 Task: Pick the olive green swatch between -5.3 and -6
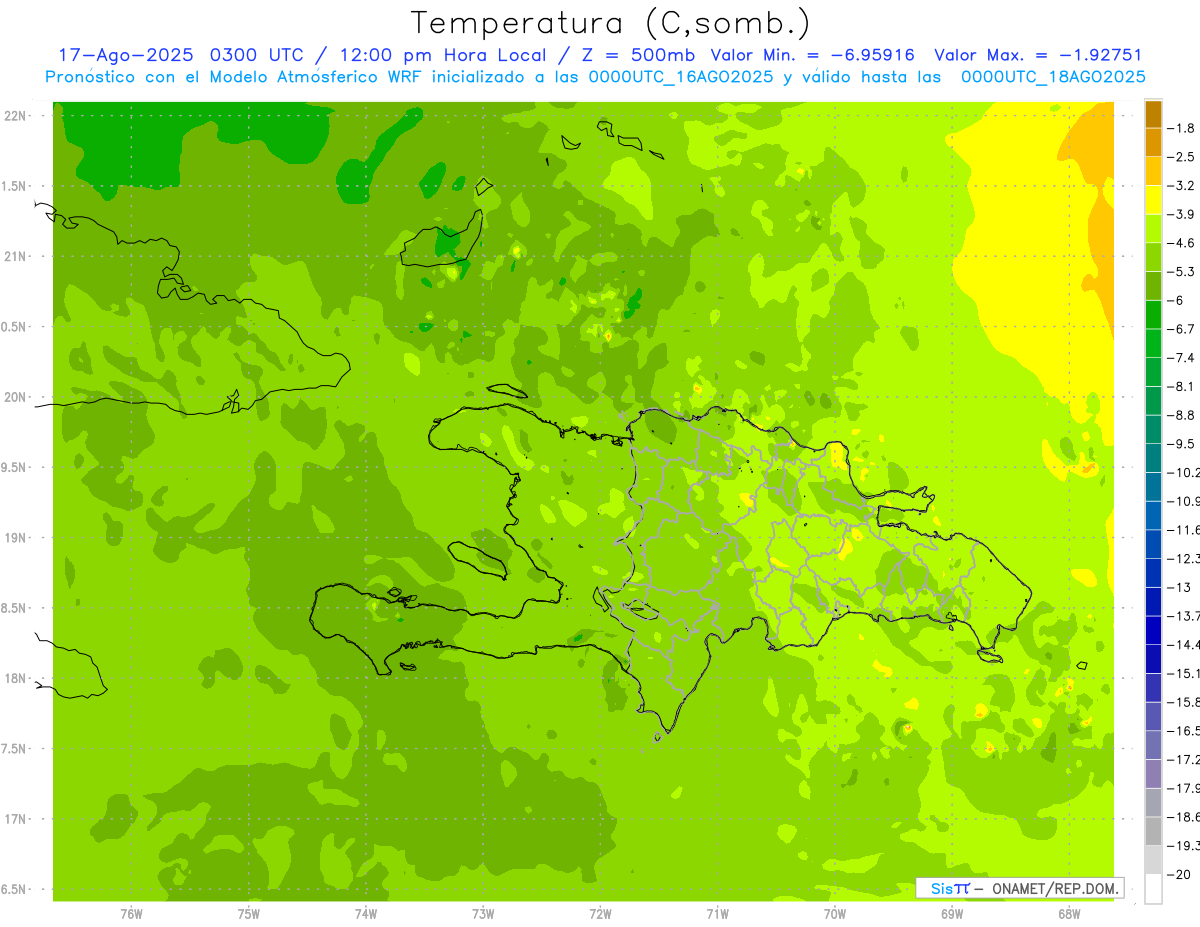click(x=1153, y=285)
